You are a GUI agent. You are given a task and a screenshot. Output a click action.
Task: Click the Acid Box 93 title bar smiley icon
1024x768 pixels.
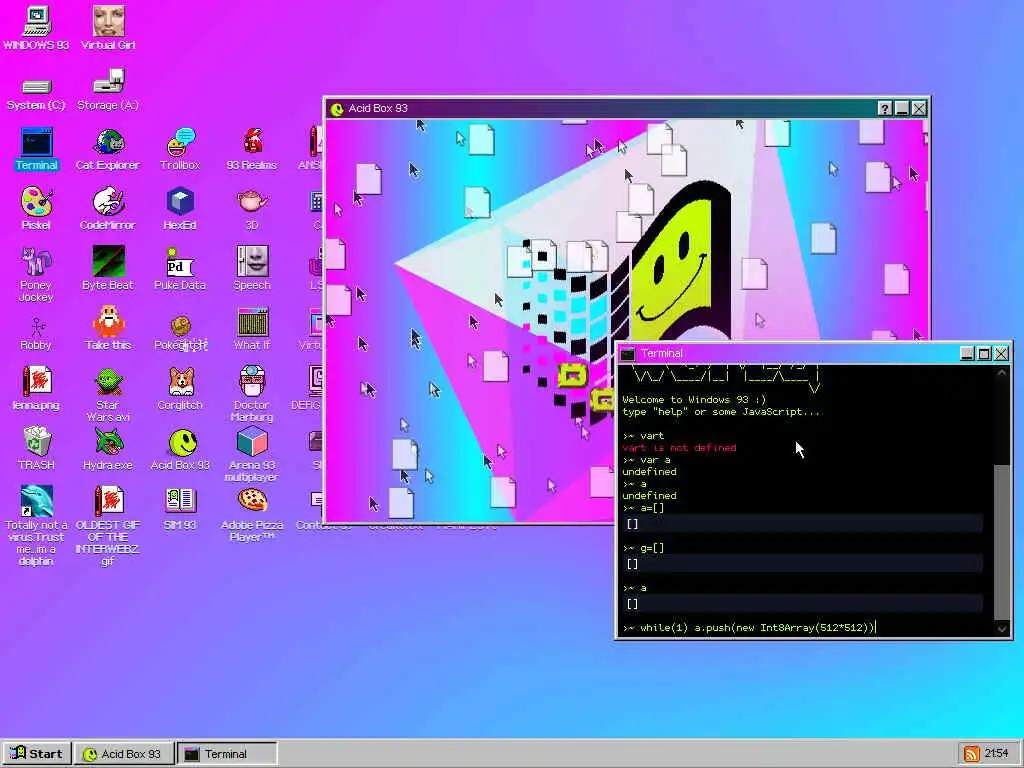click(x=337, y=109)
